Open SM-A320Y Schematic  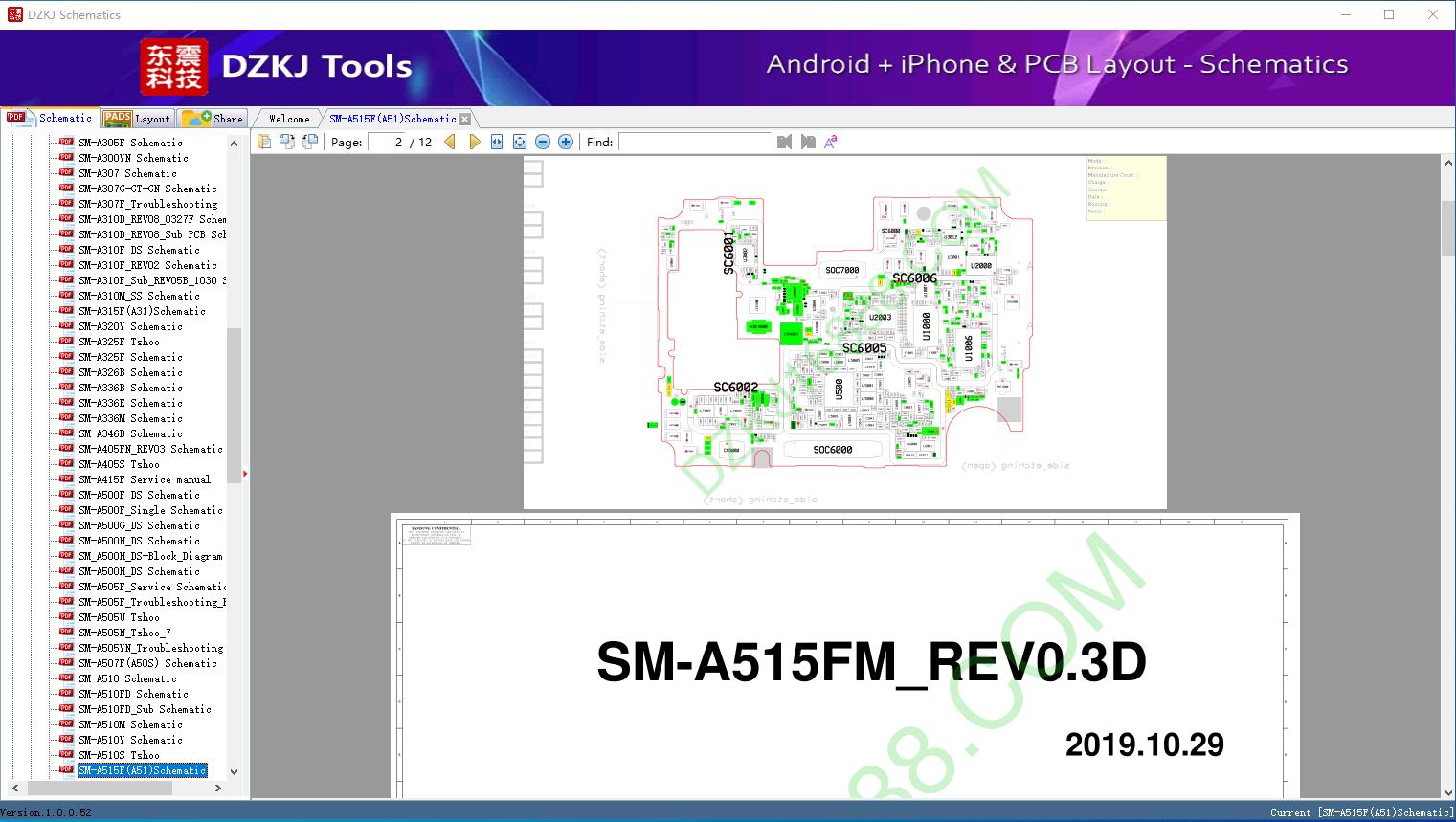tap(130, 326)
